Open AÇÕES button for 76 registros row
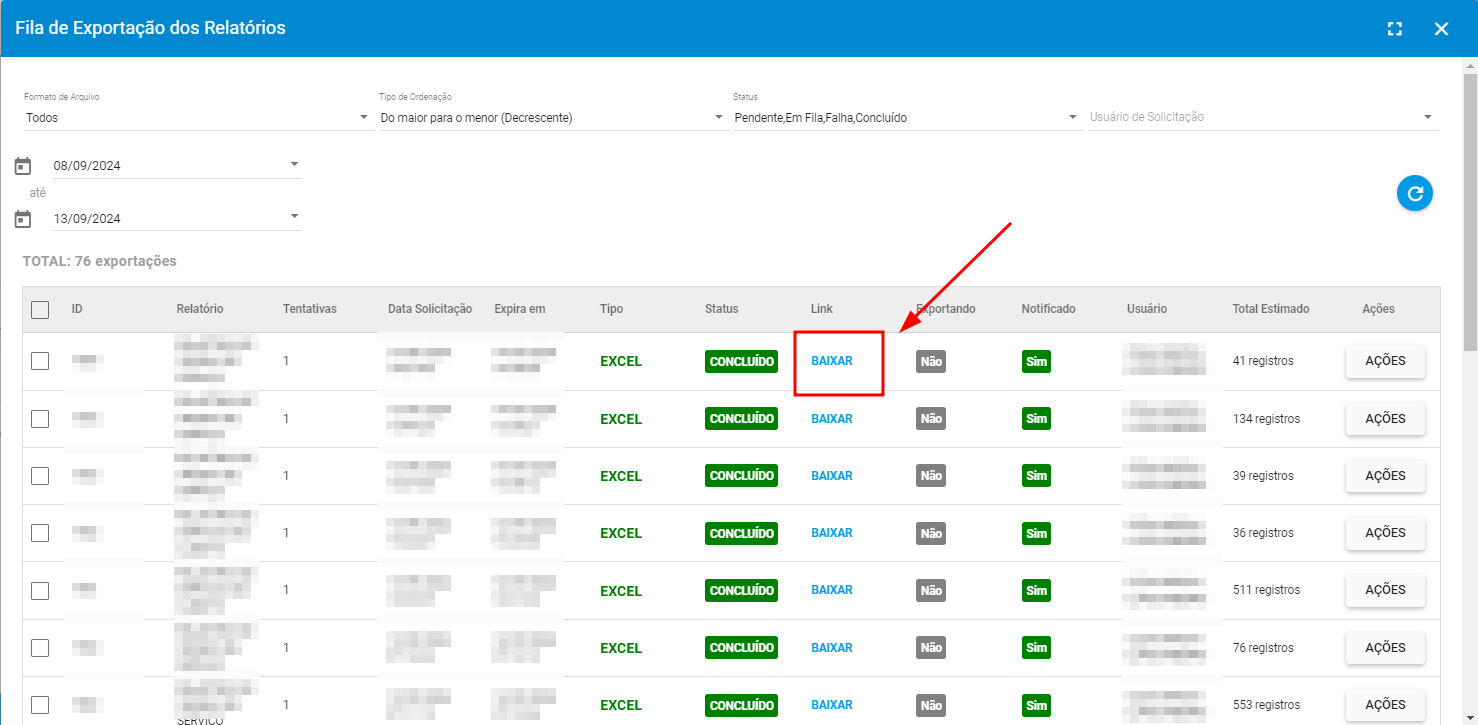The width and height of the screenshot is (1478, 725). pyautogui.click(x=1385, y=648)
